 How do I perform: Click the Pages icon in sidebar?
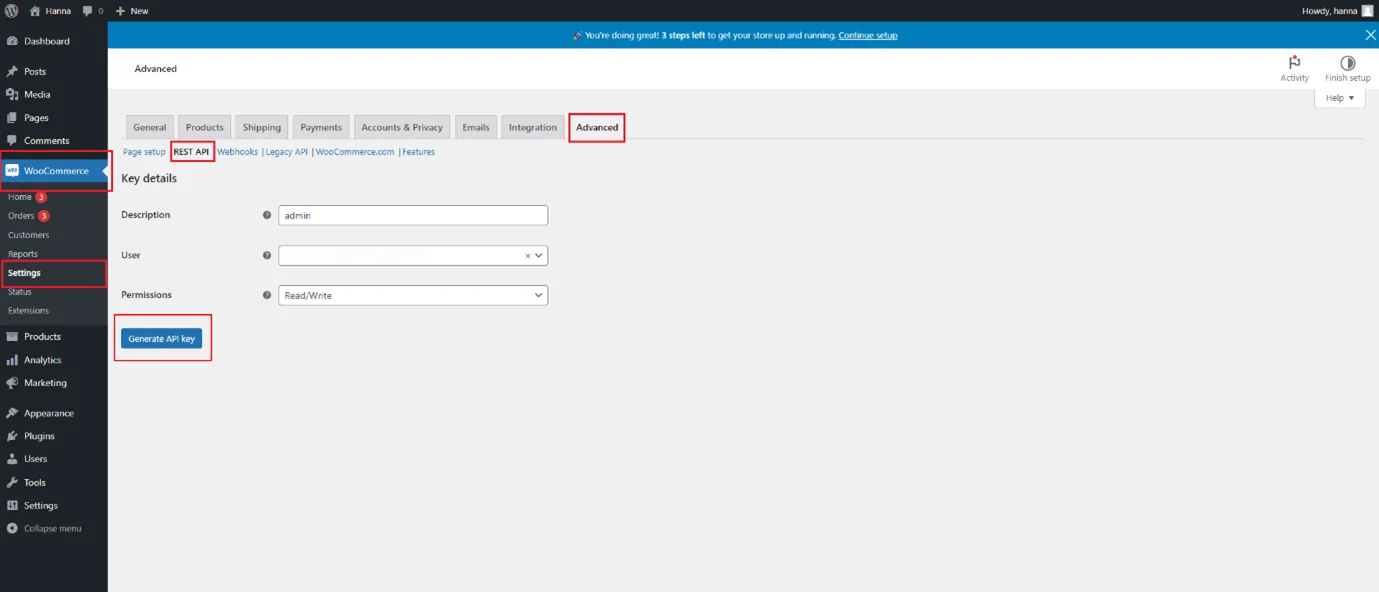12,118
